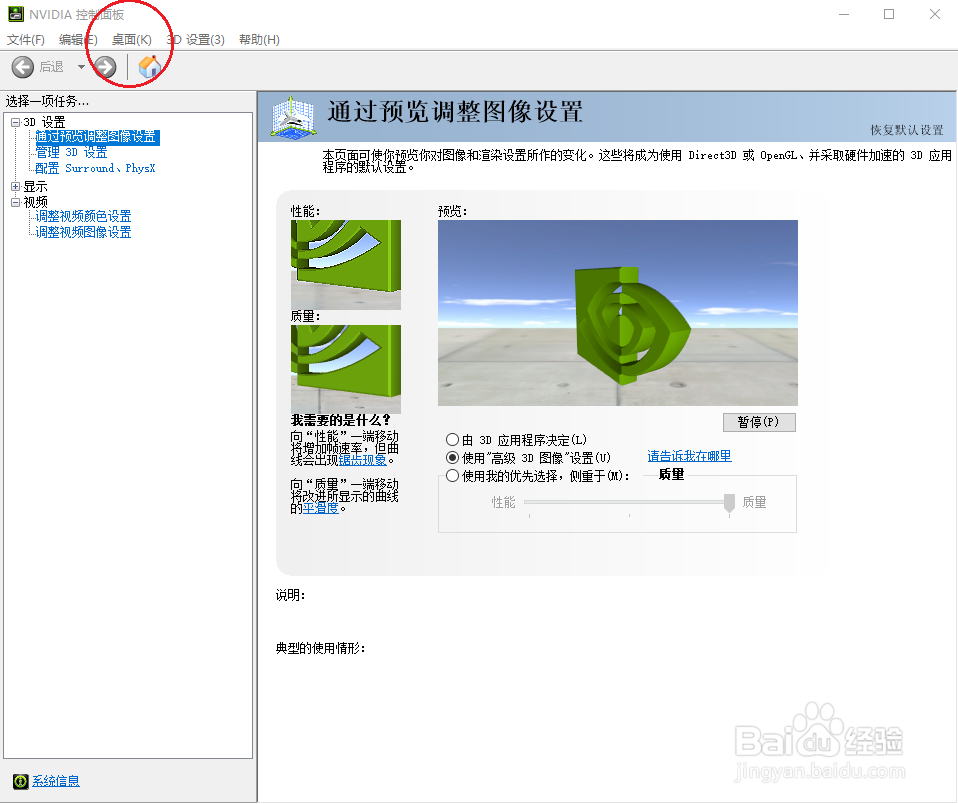Open the 桌面(K) menu

coord(130,40)
